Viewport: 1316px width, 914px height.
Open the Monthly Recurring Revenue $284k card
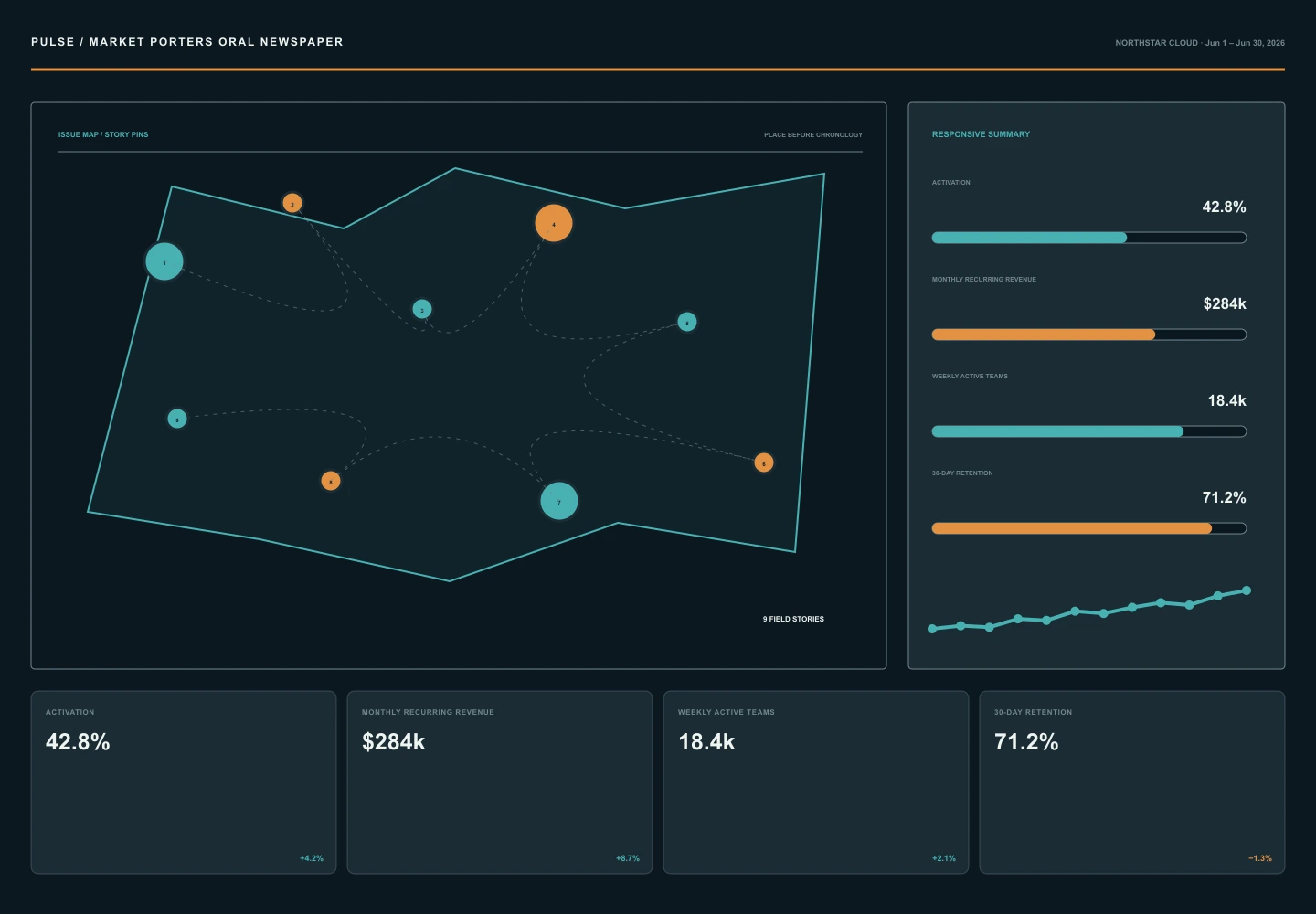point(500,782)
